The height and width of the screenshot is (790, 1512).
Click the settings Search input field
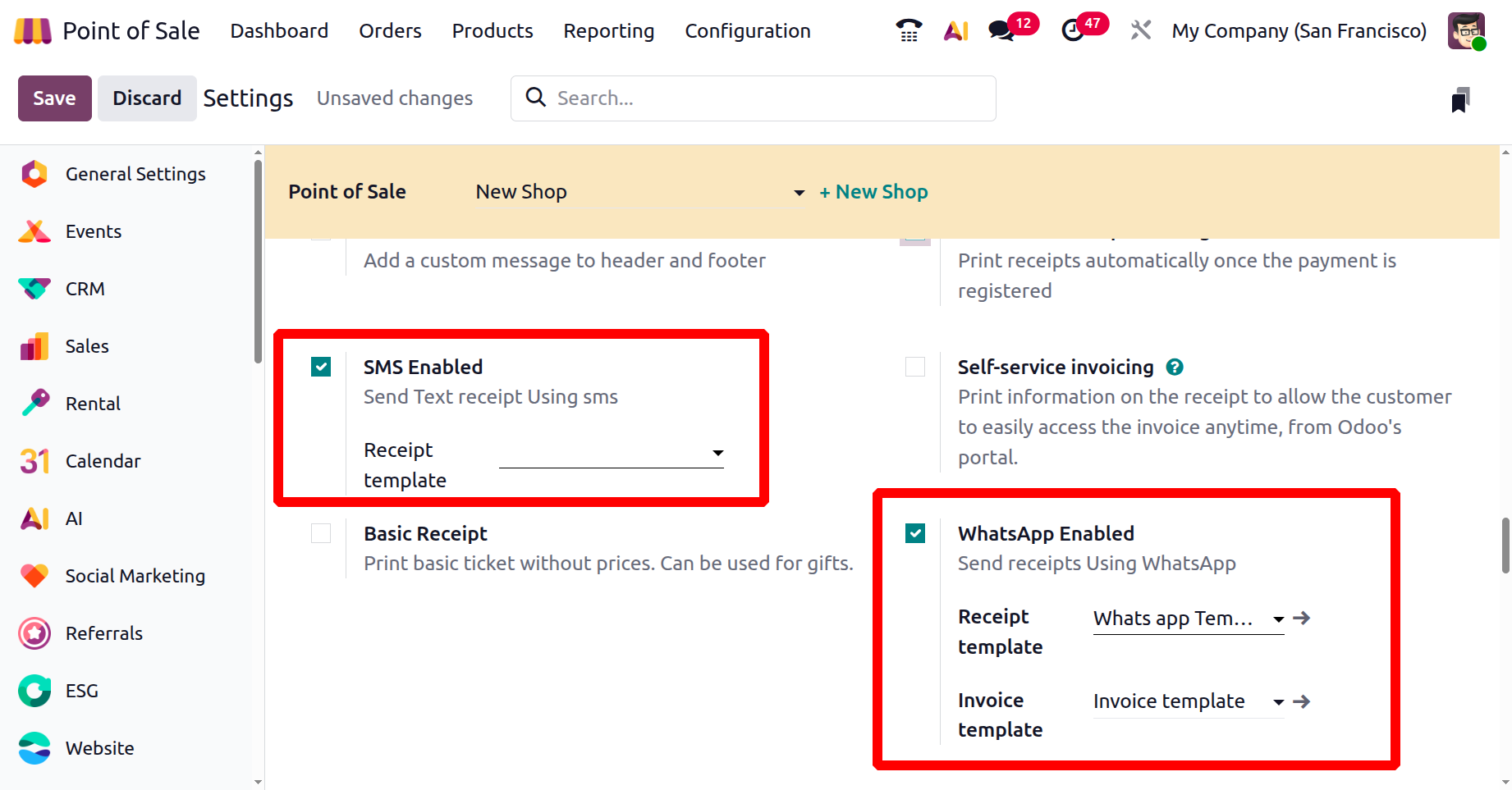(763, 98)
